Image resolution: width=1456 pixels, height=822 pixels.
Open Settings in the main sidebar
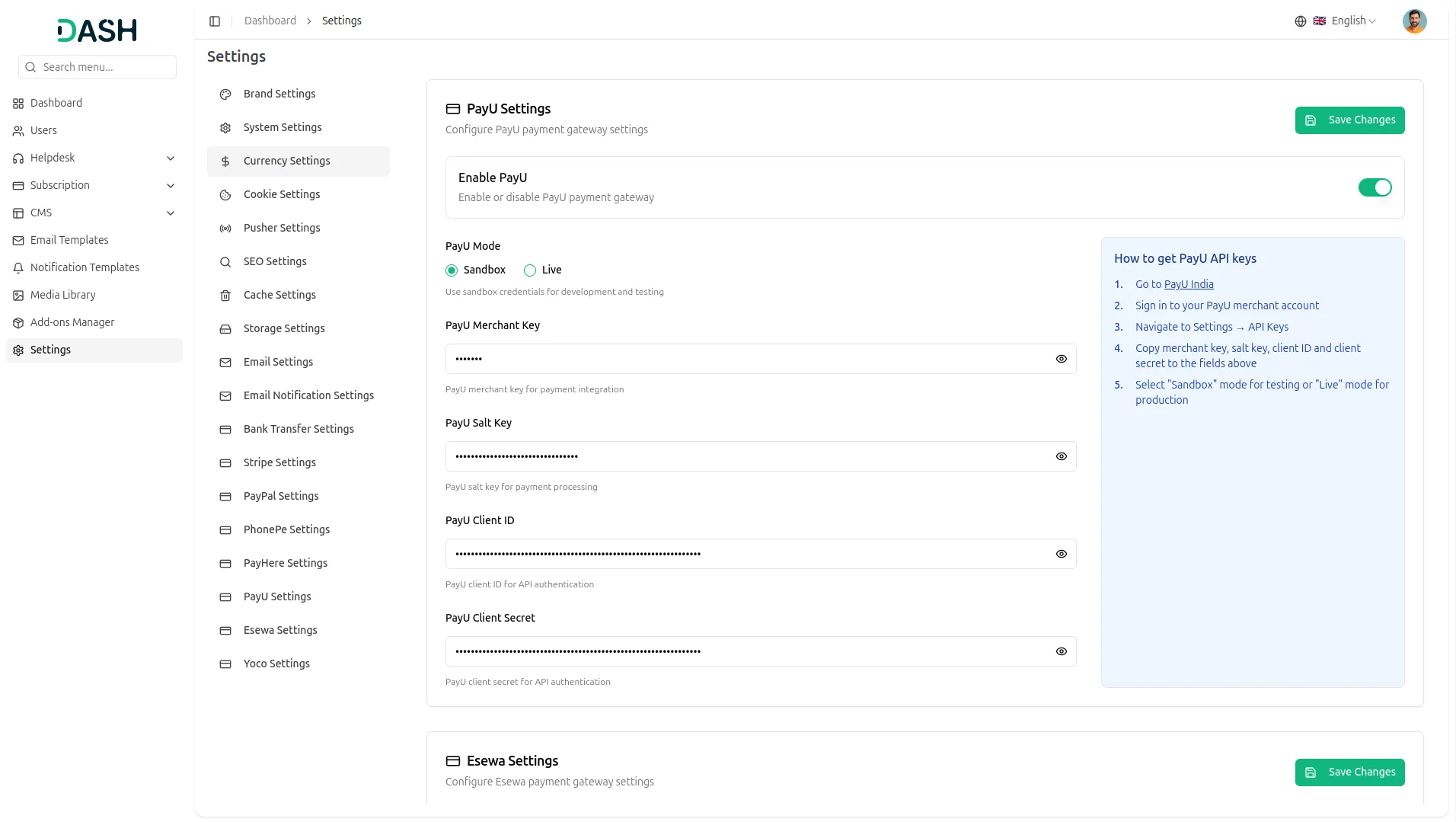coord(94,350)
